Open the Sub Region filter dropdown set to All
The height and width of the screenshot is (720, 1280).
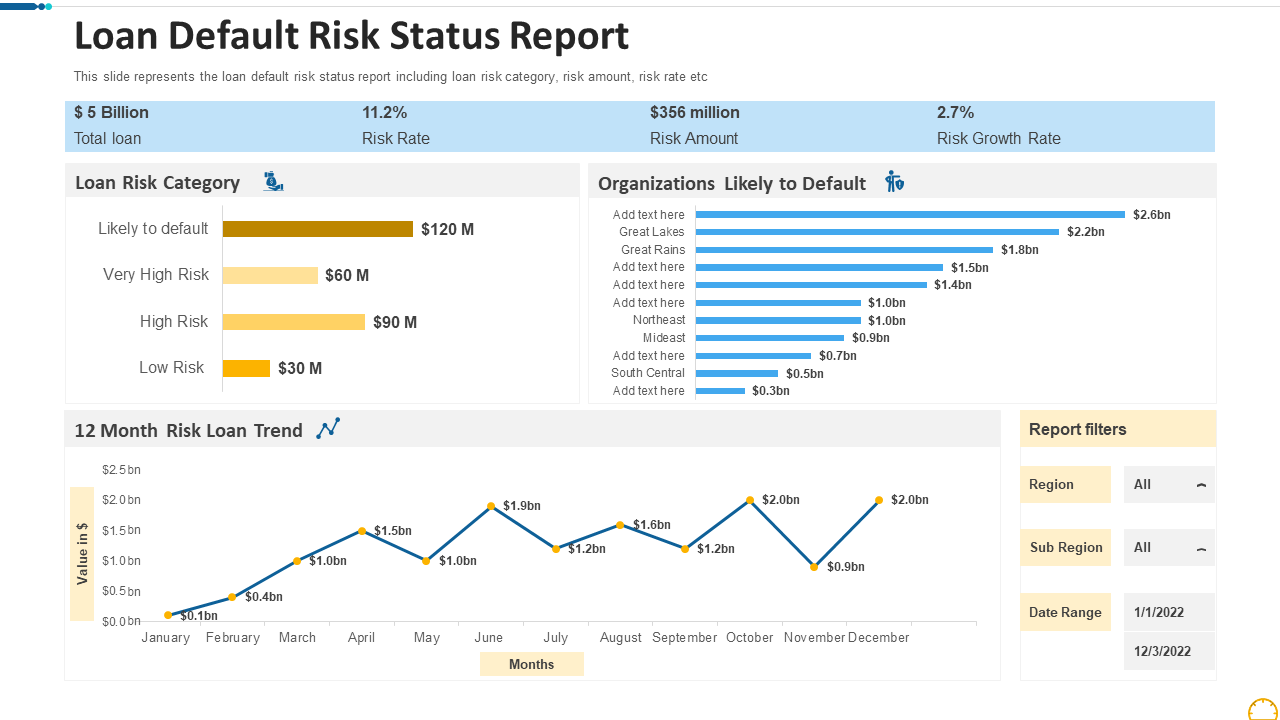pyautogui.click(x=1169, y=547)
